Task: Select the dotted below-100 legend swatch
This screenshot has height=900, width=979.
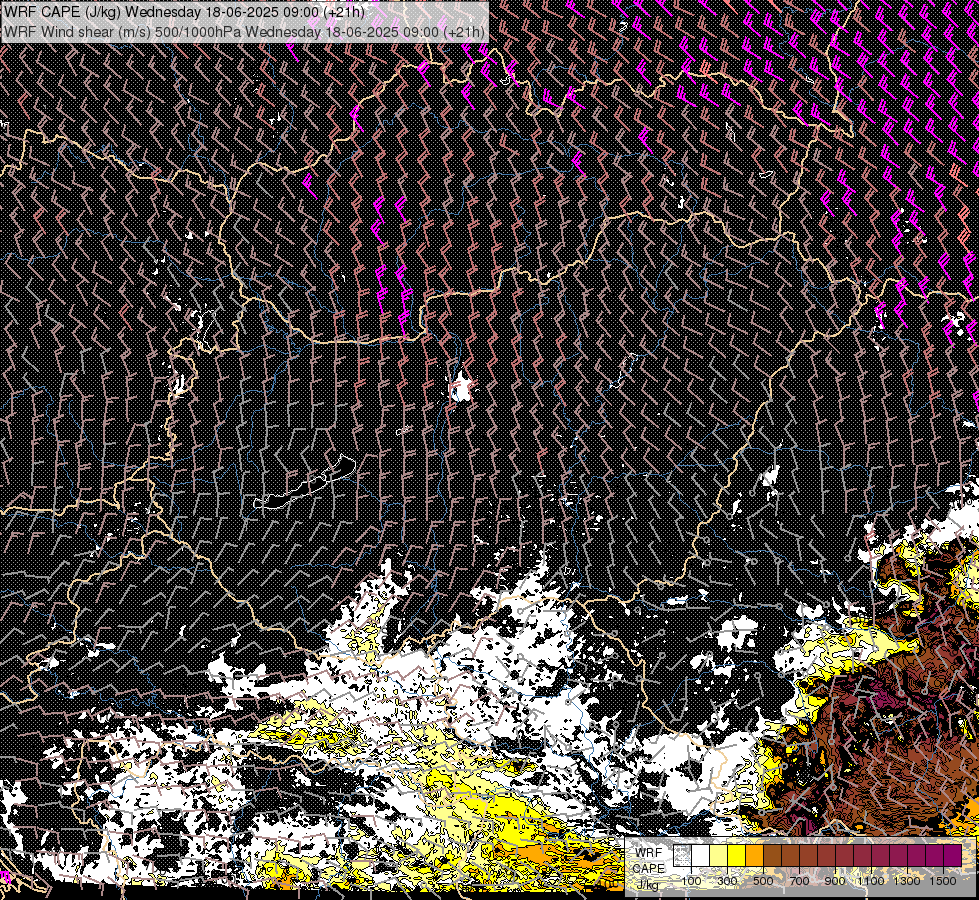Action: (x=682, y=855)
